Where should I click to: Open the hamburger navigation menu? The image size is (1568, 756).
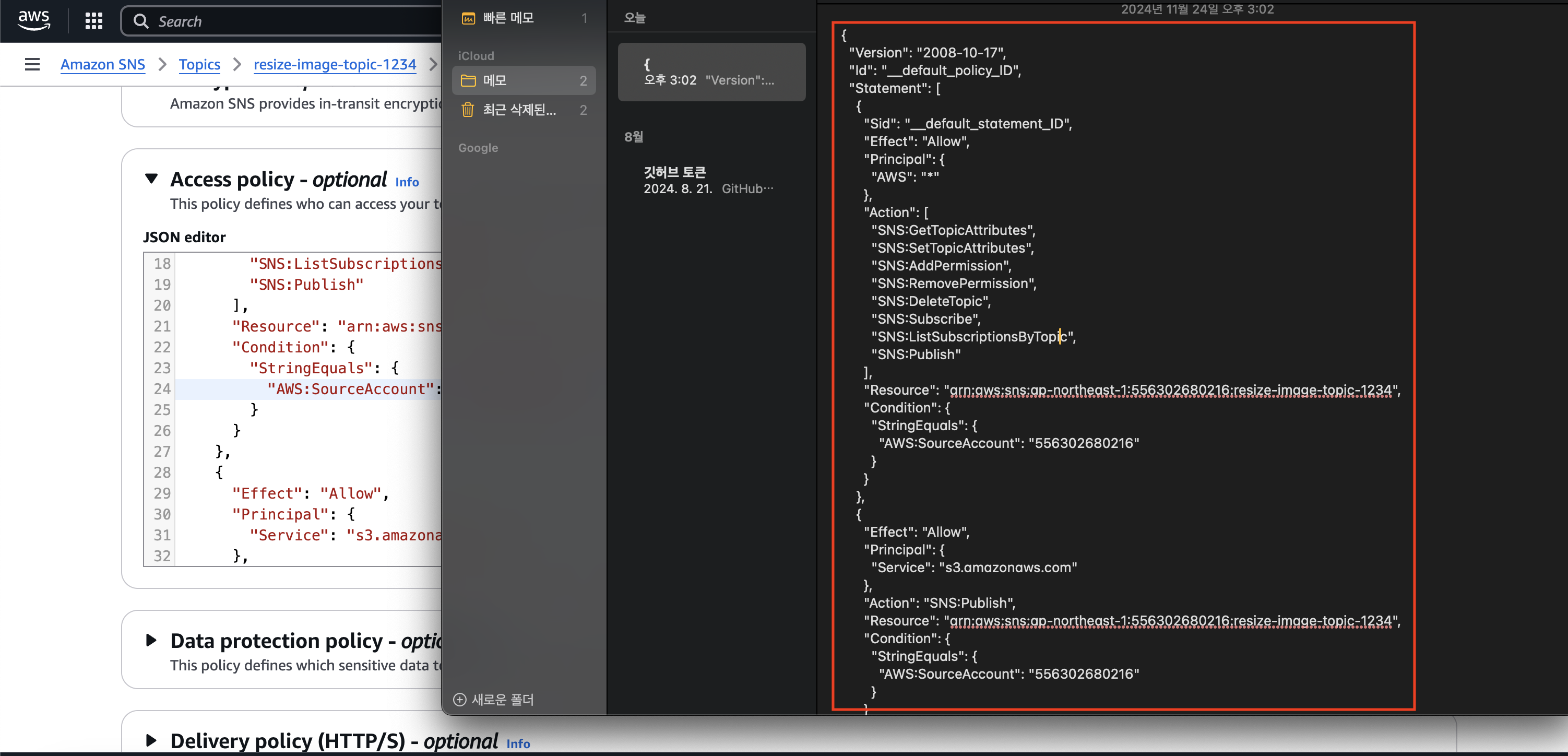pos(32,64)
